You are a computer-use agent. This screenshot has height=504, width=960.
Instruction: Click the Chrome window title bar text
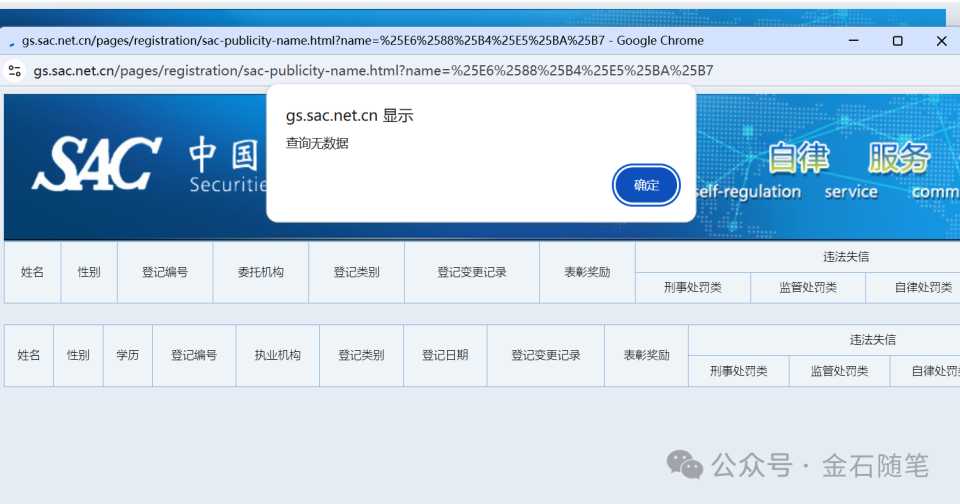click(x=362, y=41)
